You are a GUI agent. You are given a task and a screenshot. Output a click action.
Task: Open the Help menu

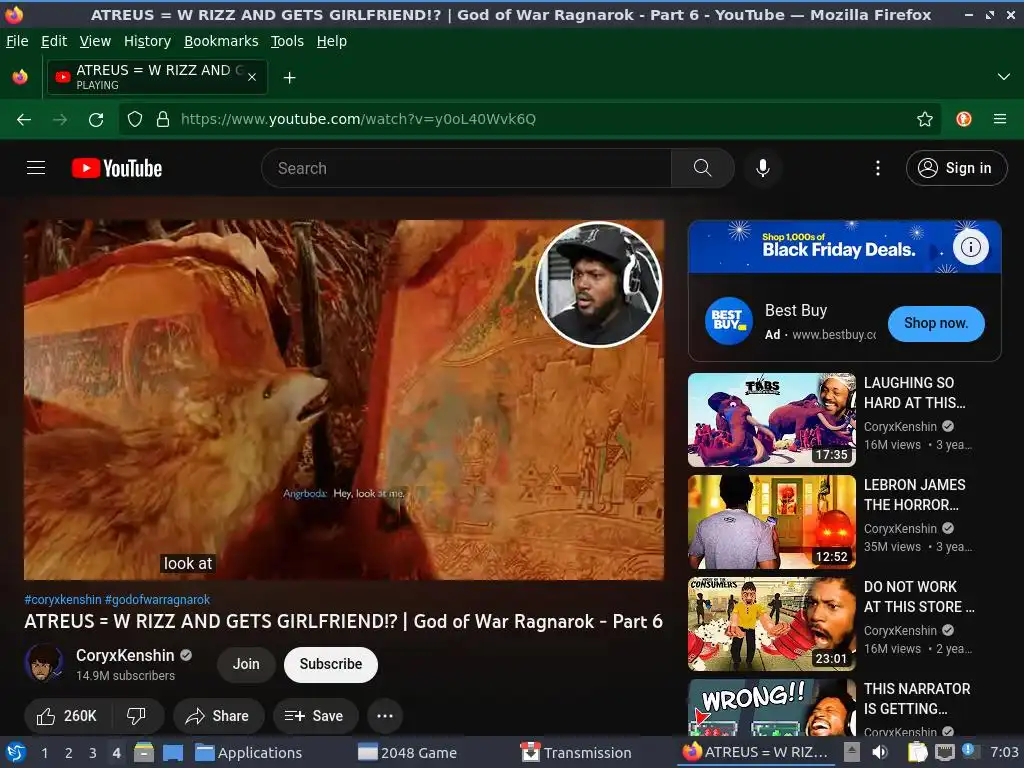point(332,41)
